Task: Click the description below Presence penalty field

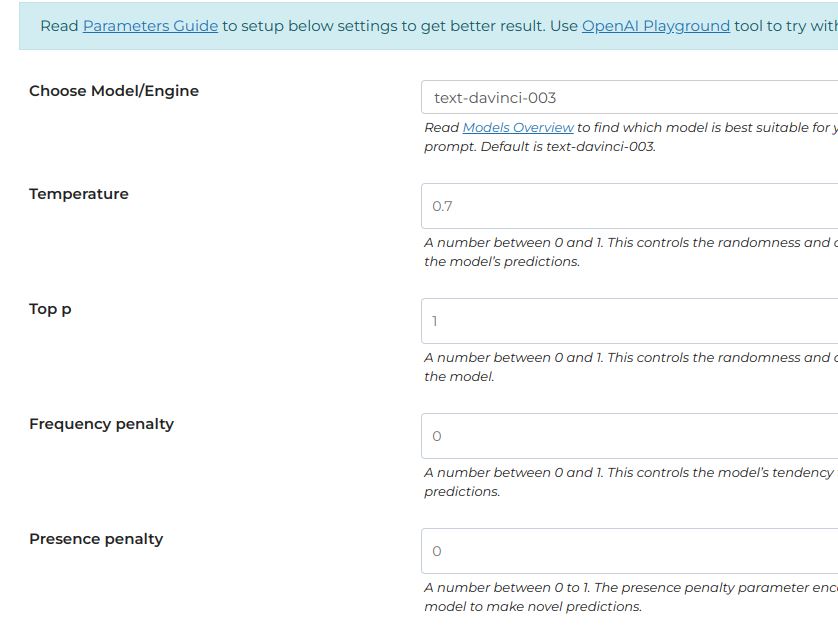Action: 629,597
